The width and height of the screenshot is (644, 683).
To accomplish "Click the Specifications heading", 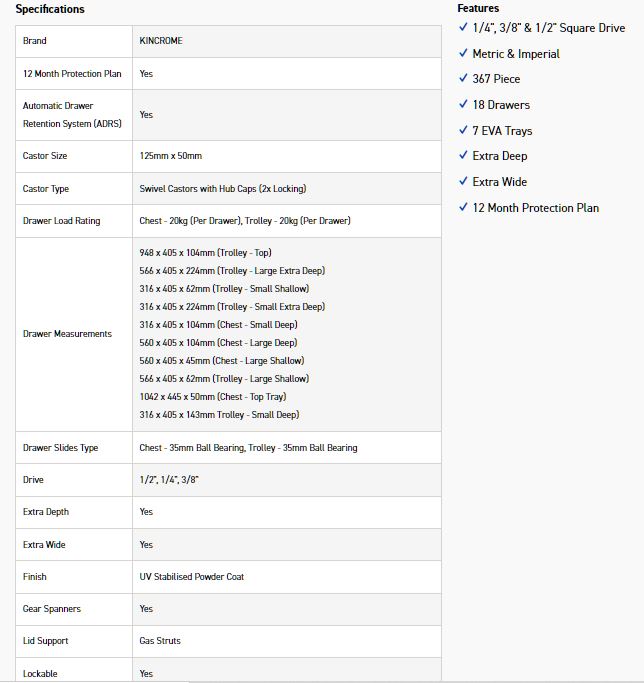I will point(50,9).
